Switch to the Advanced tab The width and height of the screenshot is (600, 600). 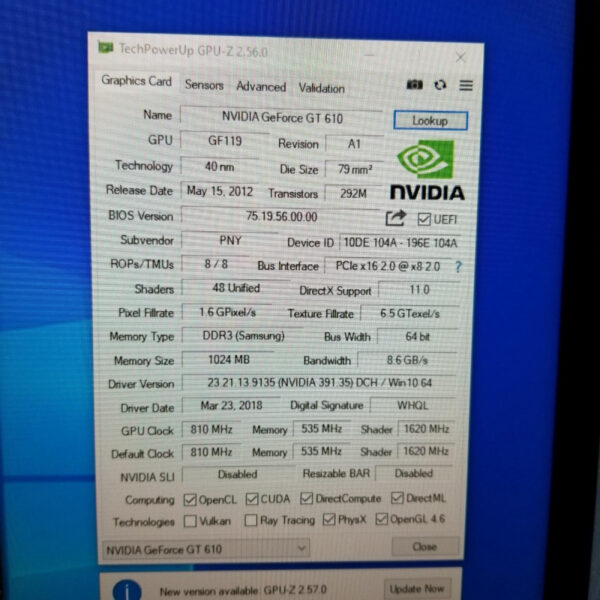[261, 86]
